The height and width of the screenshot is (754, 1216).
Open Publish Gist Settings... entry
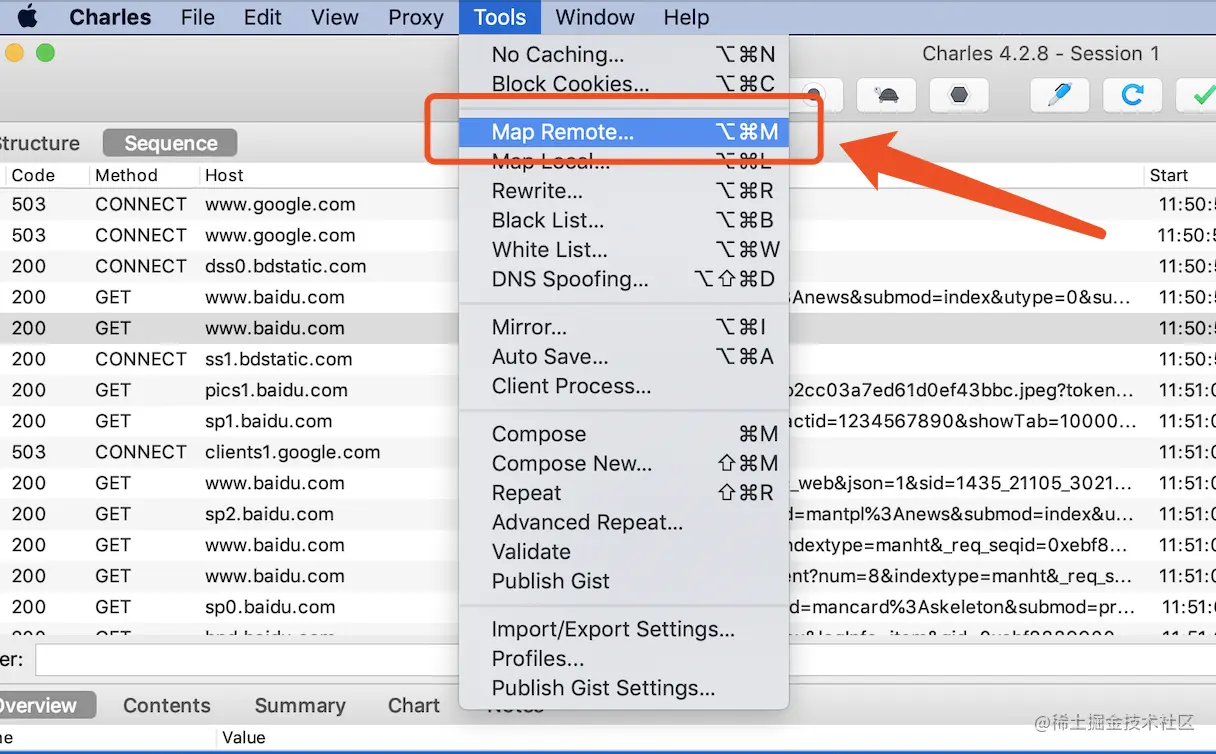pos(624,688)
